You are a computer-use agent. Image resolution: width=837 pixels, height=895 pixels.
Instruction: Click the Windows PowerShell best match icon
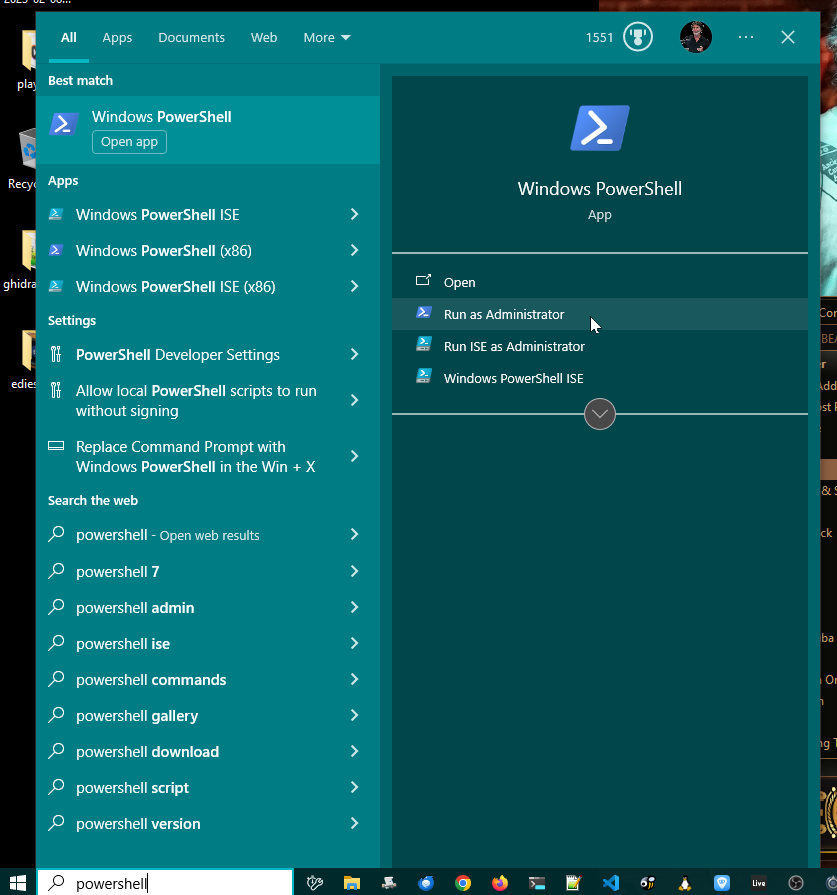(64, 124)
